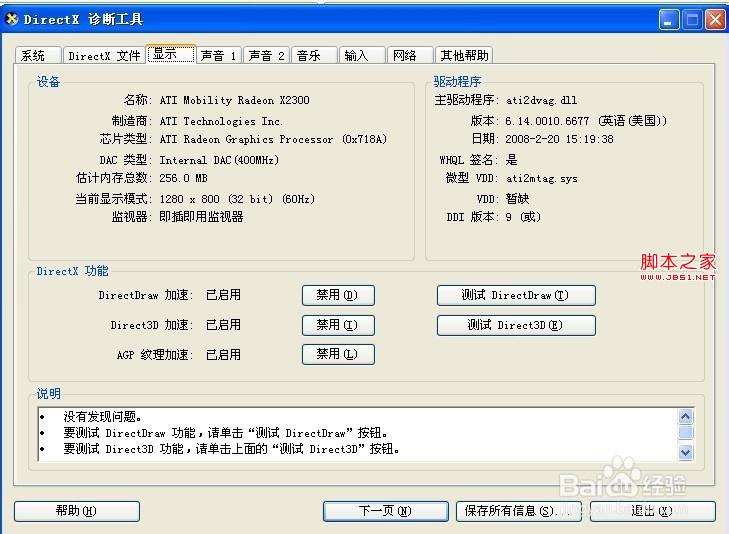Click the 帮助(H) button
This screenshot has height=534, width=729.
pos(77,511)
